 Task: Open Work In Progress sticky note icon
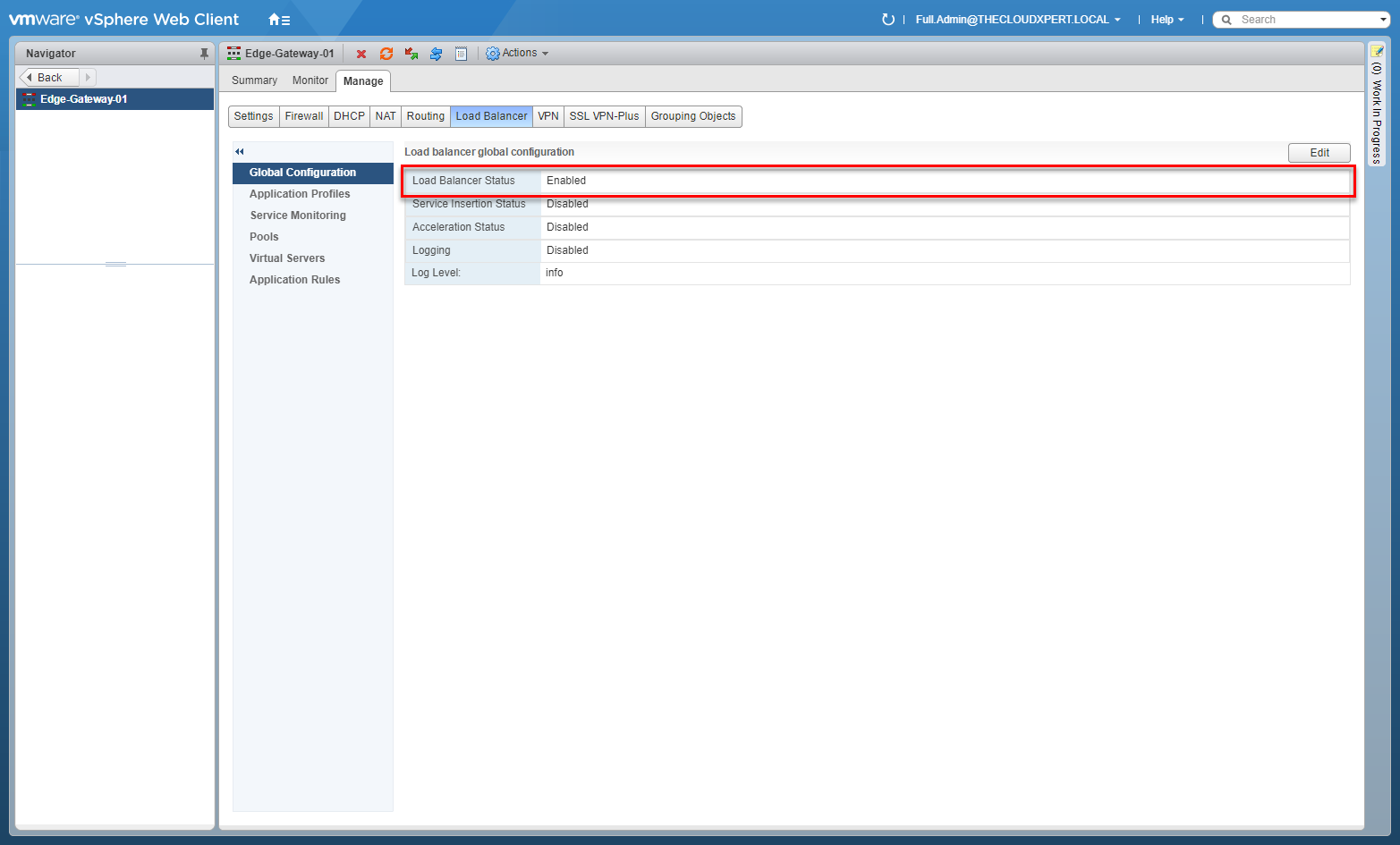1378,51
